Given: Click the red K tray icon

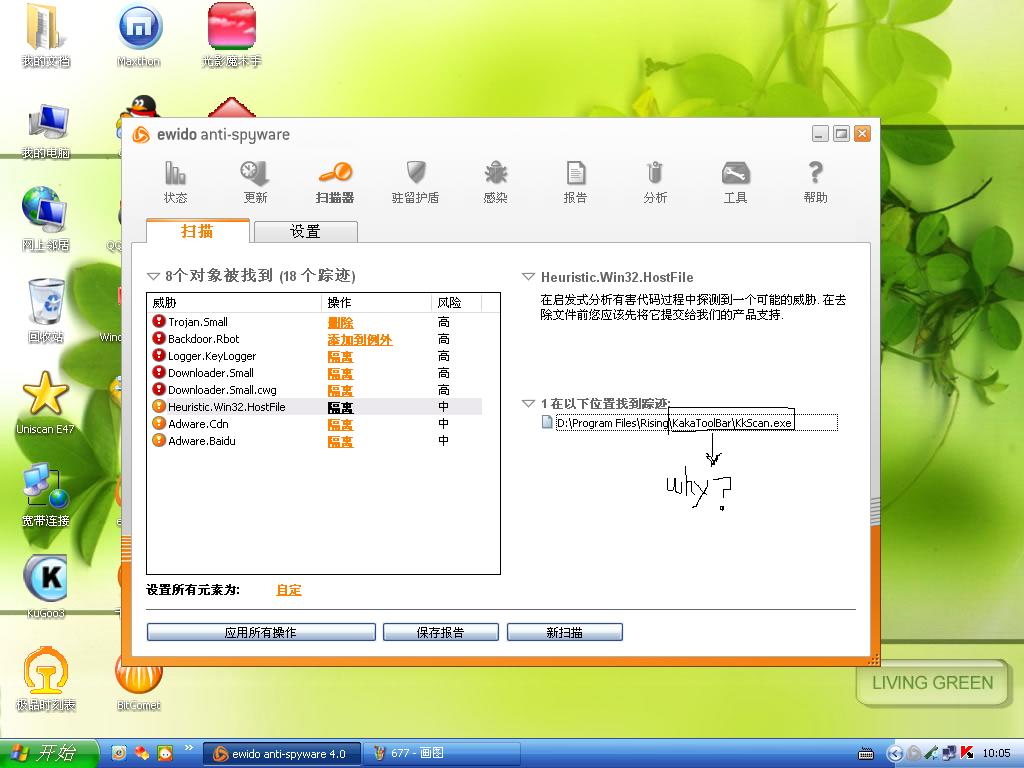Looking at the screenshot, I should click(x=967, y=753).
